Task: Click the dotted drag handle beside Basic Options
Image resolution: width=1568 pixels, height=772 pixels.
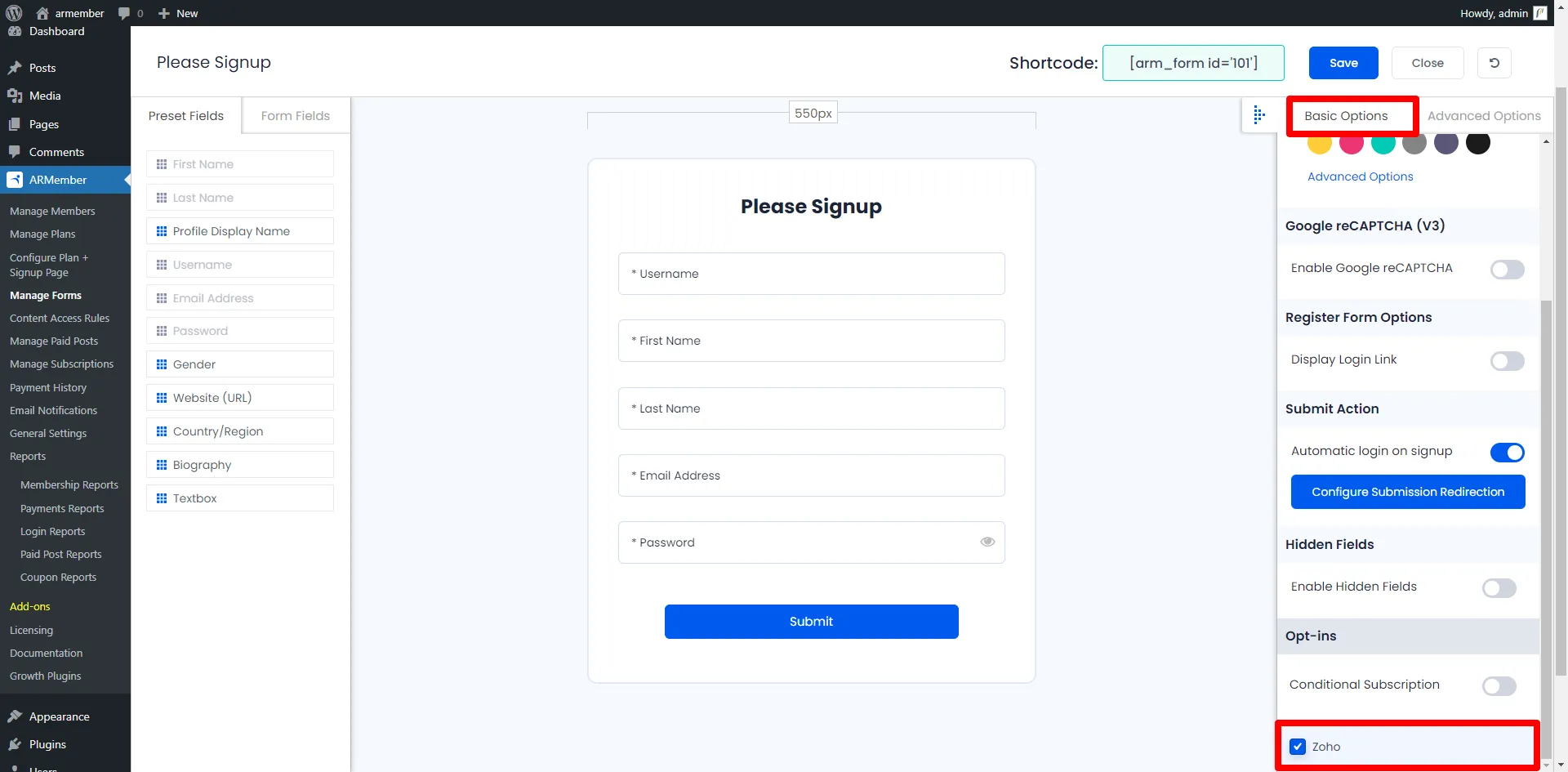Action: 1259,114
